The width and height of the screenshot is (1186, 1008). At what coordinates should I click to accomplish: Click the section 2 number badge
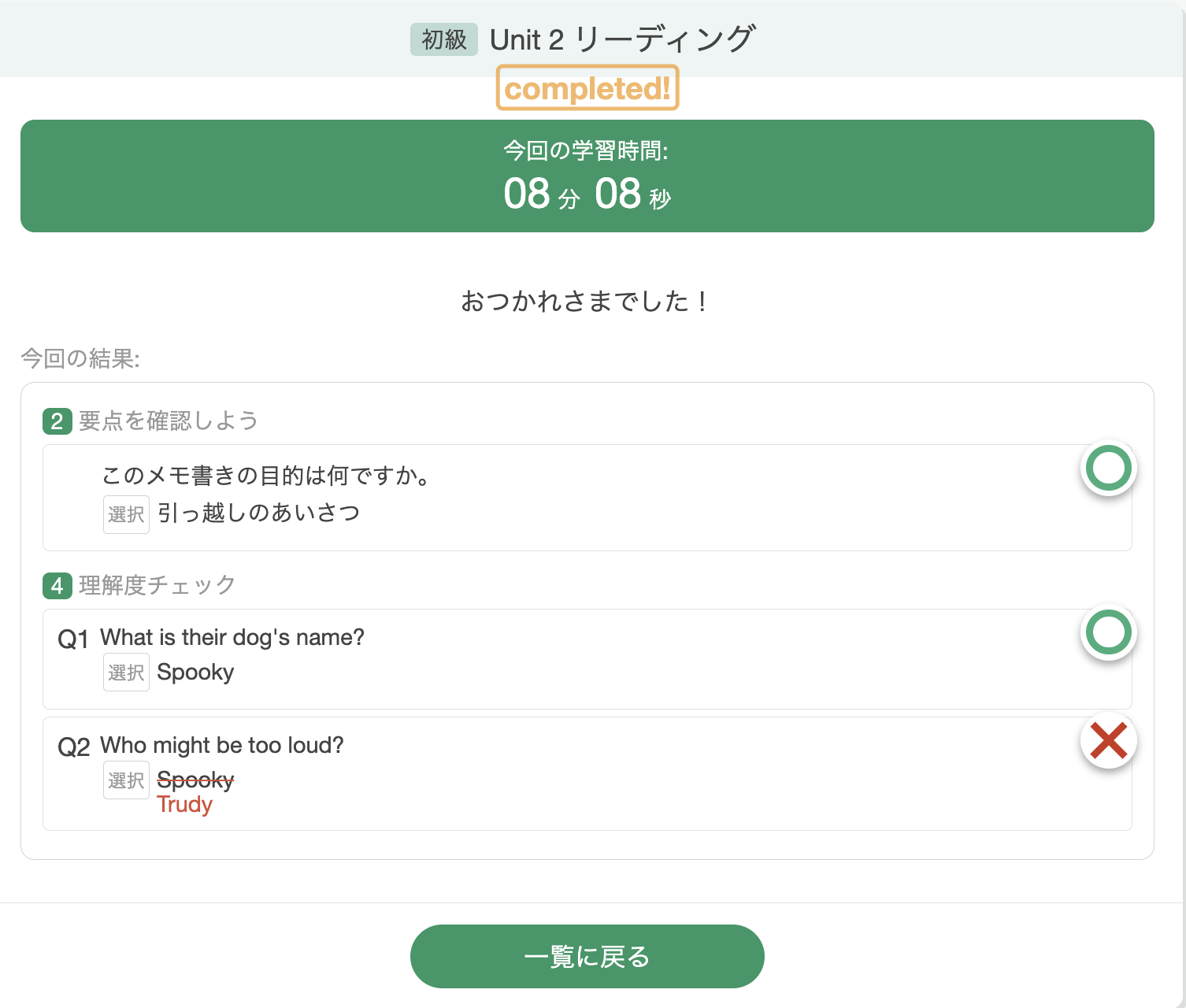pyautogui.click(x=57, y=421)
